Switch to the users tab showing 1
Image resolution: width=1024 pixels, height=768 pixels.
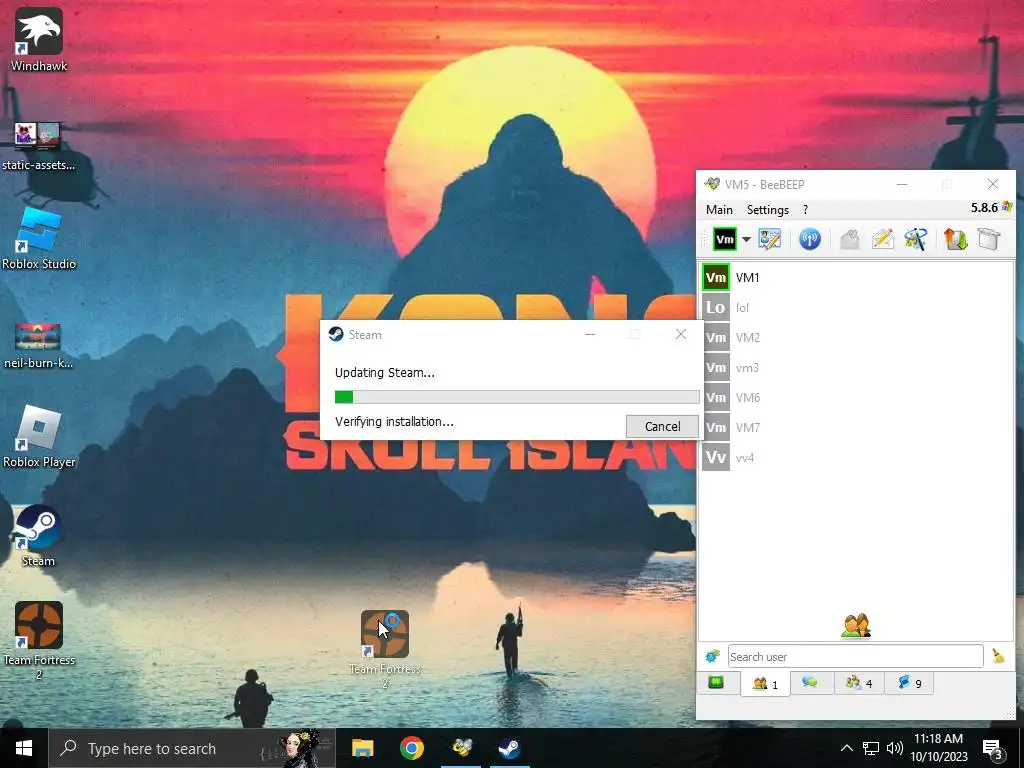[765, 684]
